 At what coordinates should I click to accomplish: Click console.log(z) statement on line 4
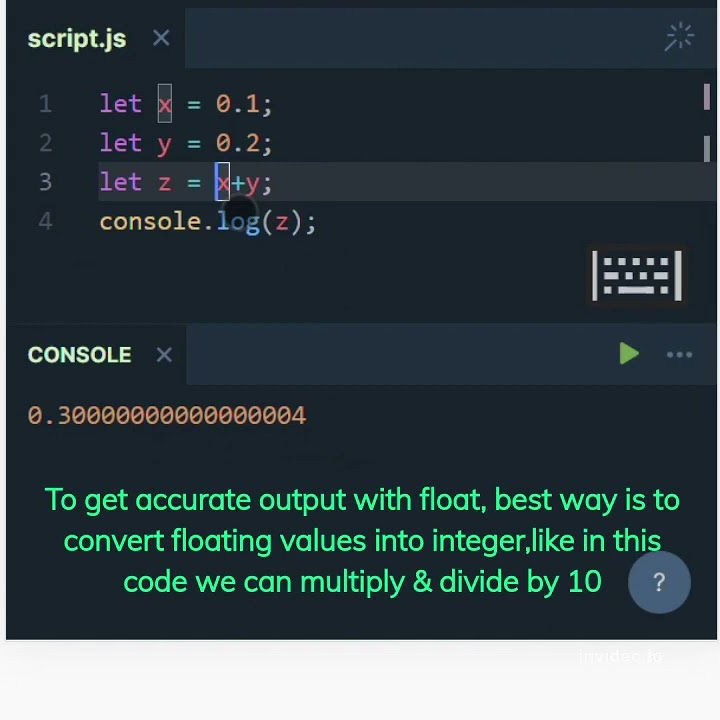tap(208, 222)
